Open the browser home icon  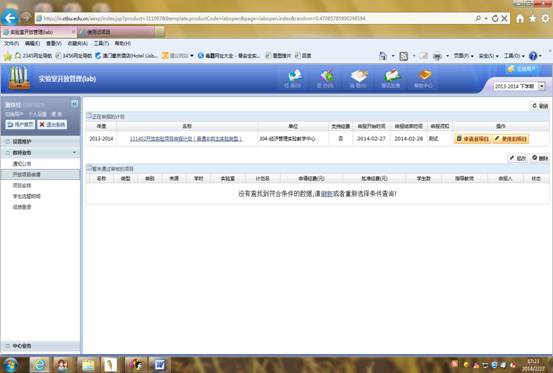coord(520,18)
